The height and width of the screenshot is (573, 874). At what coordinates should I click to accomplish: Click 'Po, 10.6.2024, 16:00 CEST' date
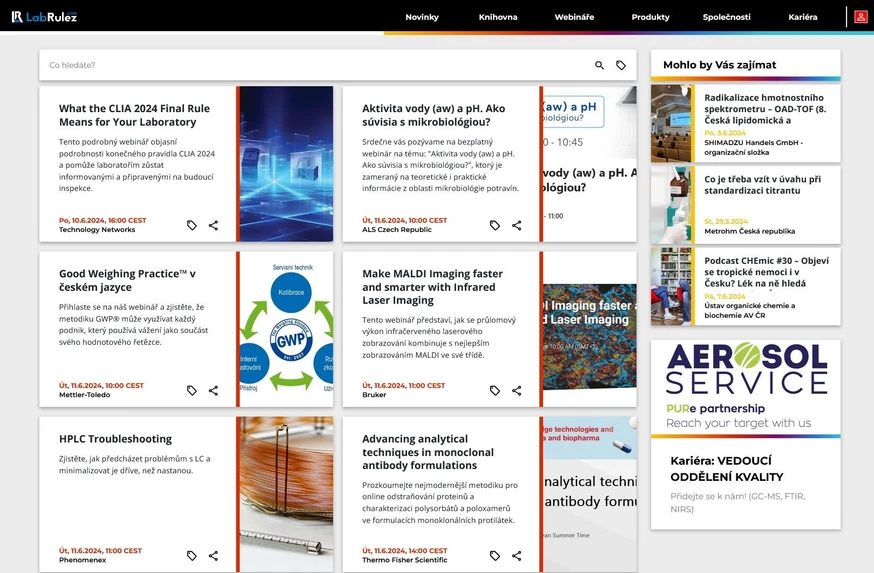point(103,220)
